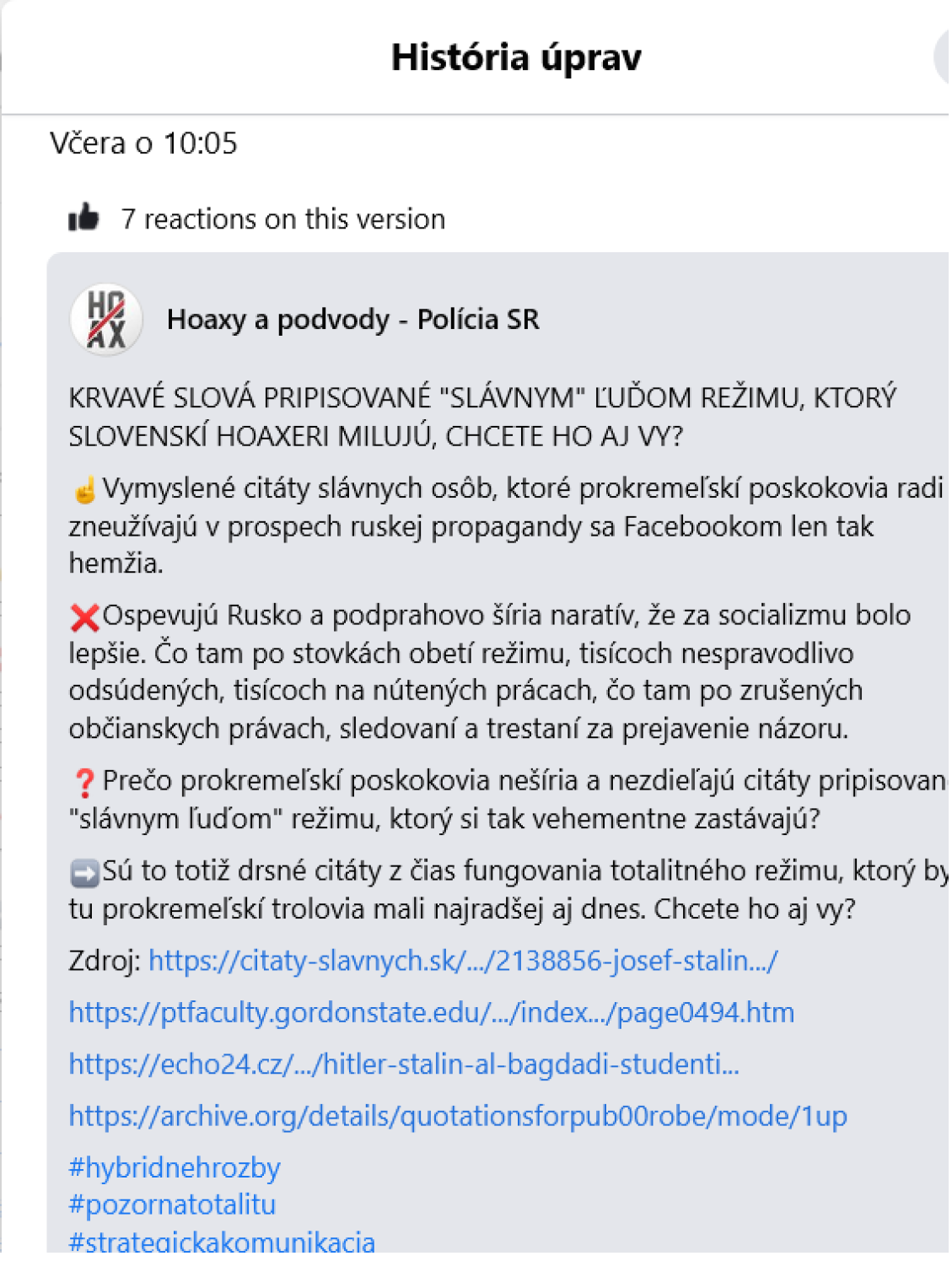952x1261 pixels.
Task: Click the Zdroj: label text
Action: tap(105, 961)
